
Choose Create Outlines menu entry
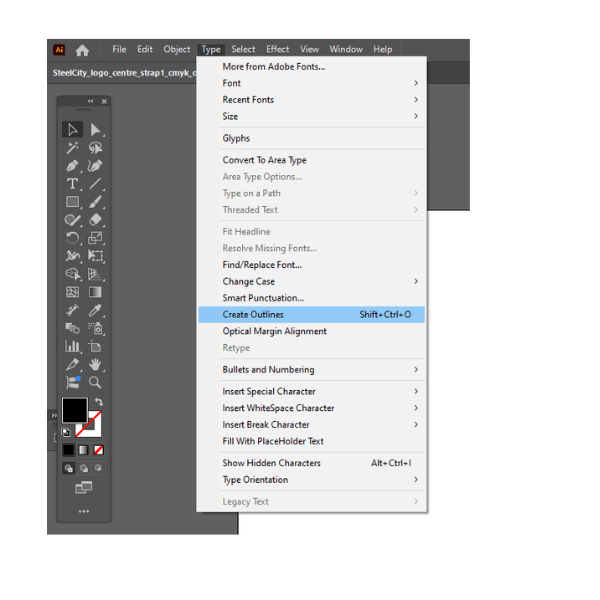point(311,315)
